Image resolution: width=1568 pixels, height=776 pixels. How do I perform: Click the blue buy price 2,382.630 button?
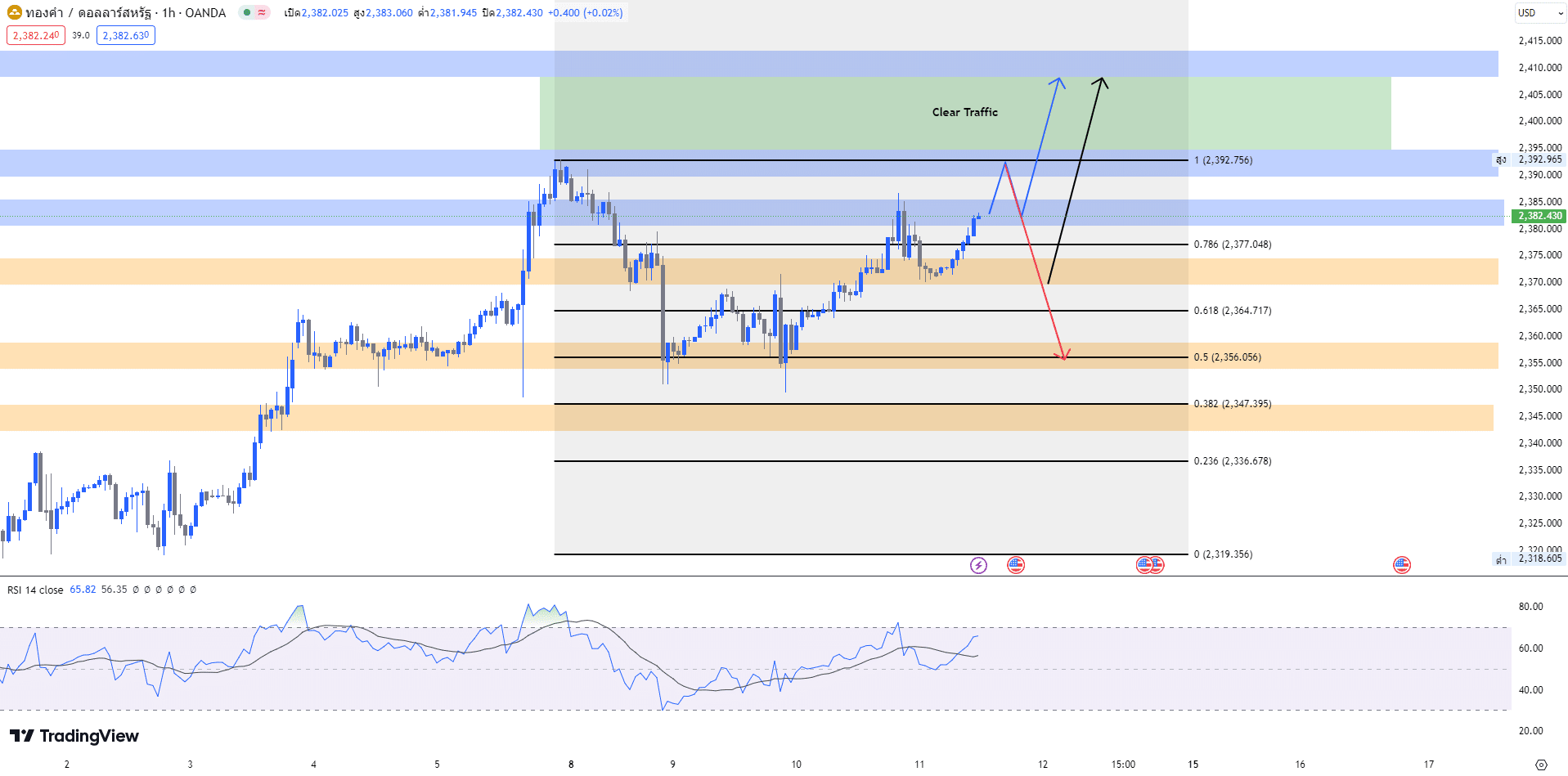(x=126, y=35)
